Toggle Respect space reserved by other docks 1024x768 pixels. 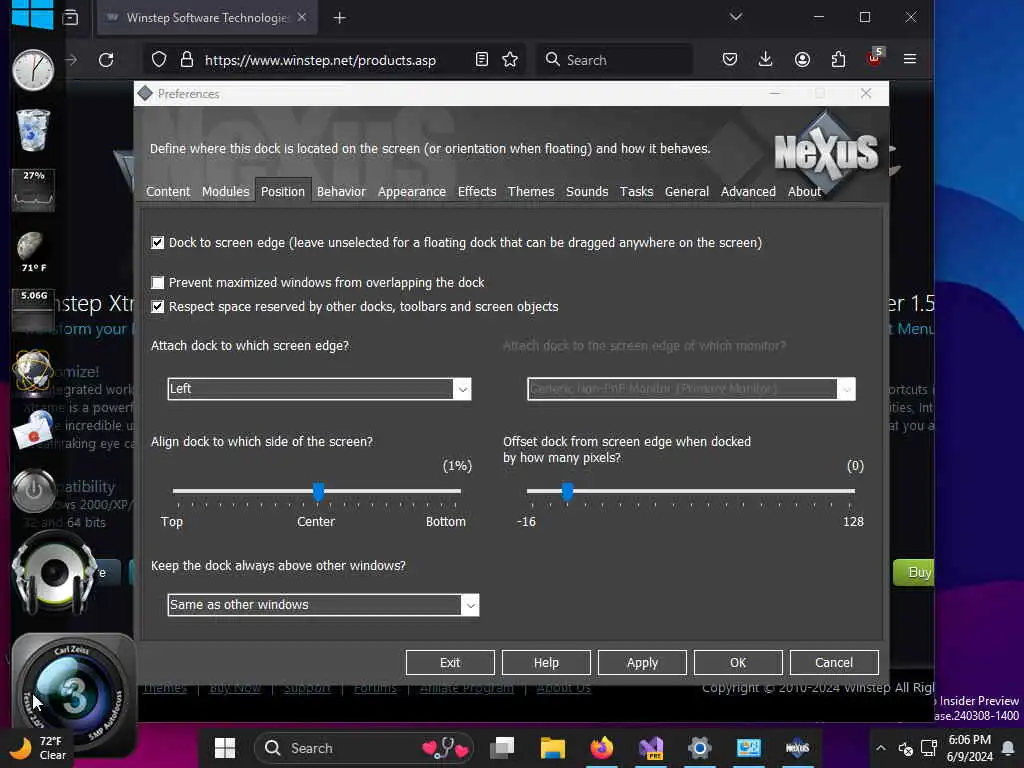(x=157, y=307)
